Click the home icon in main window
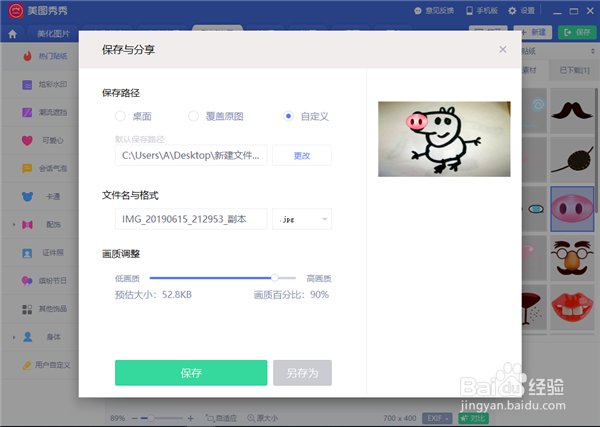Viewport: 600px width, 427px height. tap(13, 34)
